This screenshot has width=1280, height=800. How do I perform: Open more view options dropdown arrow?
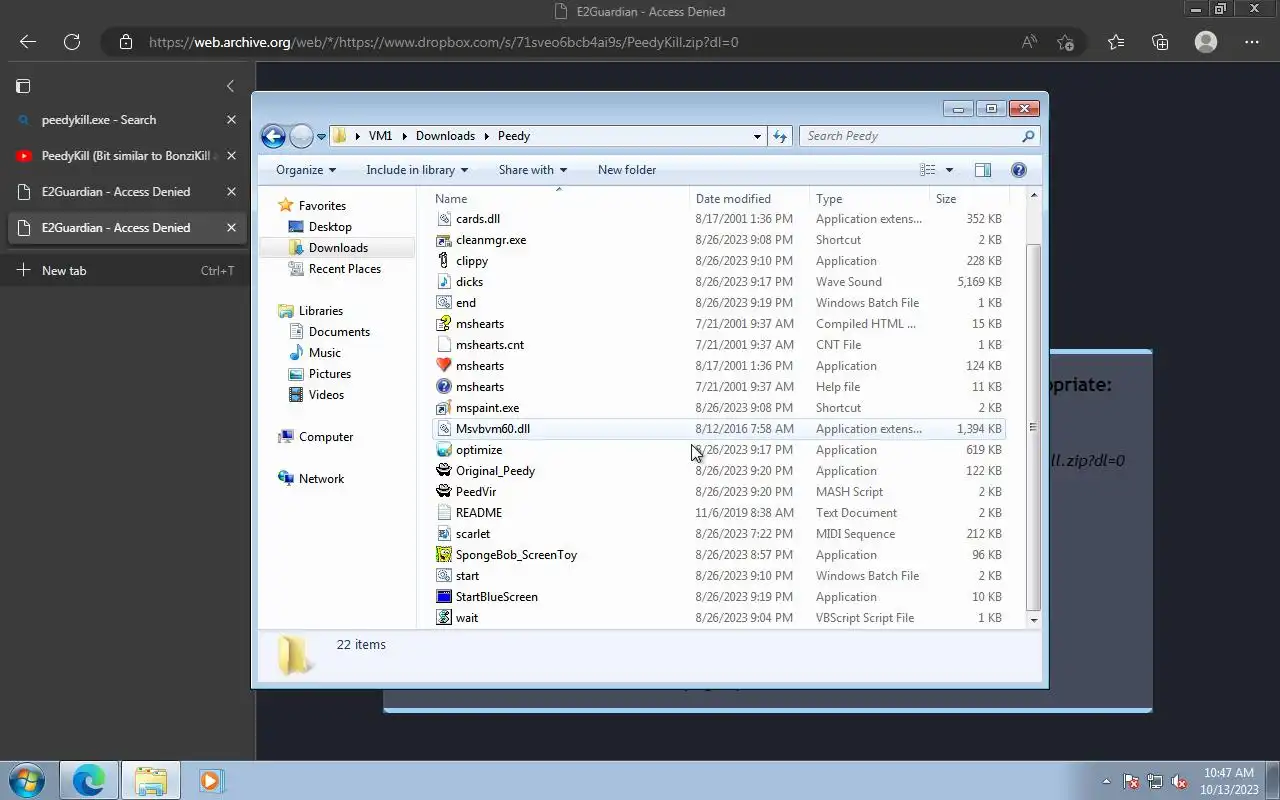[x=949, y=170]
